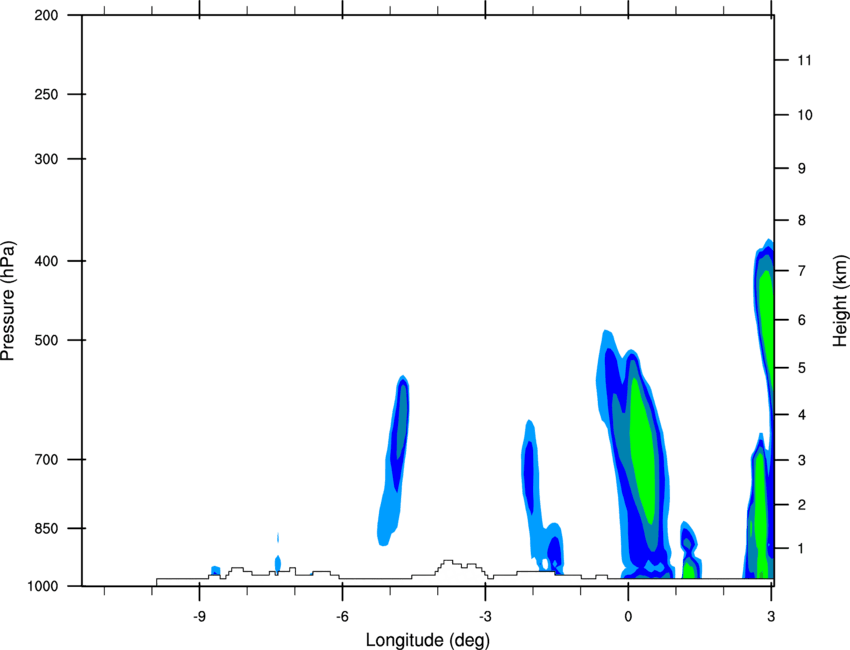Click the -6 longitude tick label

click(342, 616)
